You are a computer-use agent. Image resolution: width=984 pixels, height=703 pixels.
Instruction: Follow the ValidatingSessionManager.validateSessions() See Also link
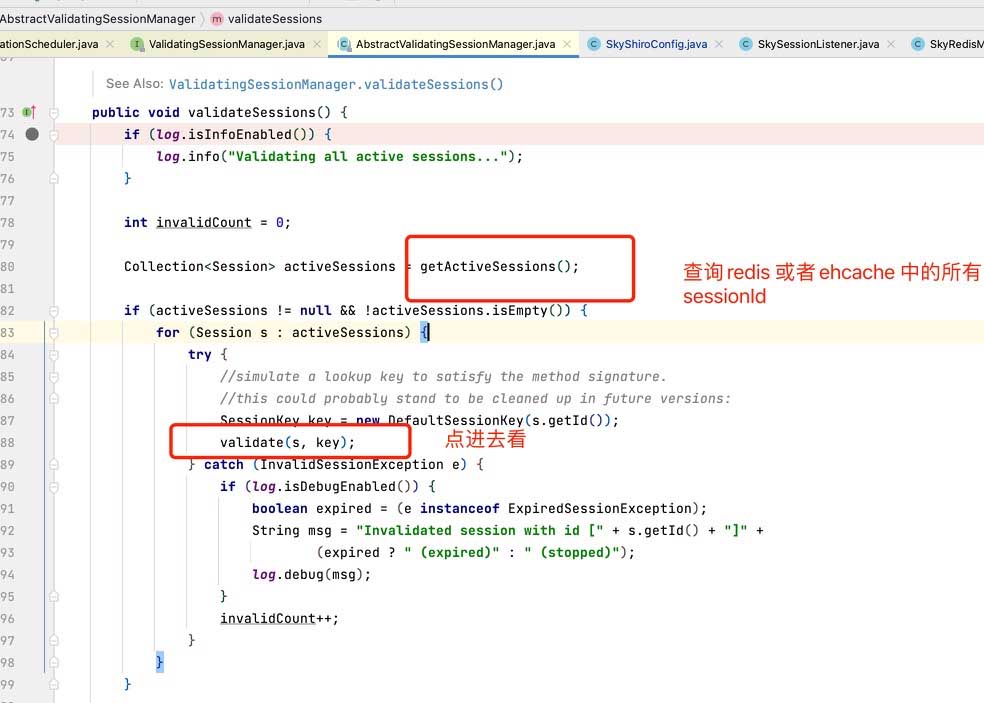click(x=336, y=84)
